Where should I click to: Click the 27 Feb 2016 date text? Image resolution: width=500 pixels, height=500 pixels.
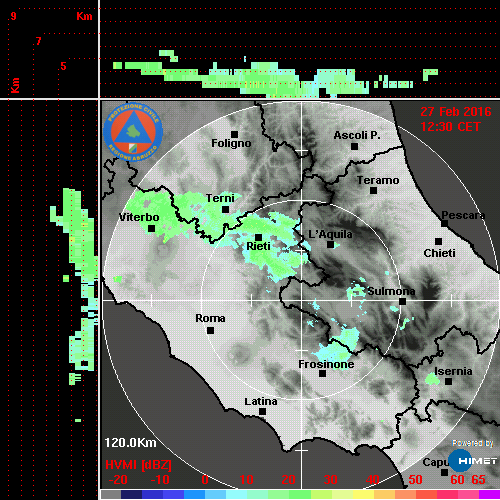coord(456,111)
